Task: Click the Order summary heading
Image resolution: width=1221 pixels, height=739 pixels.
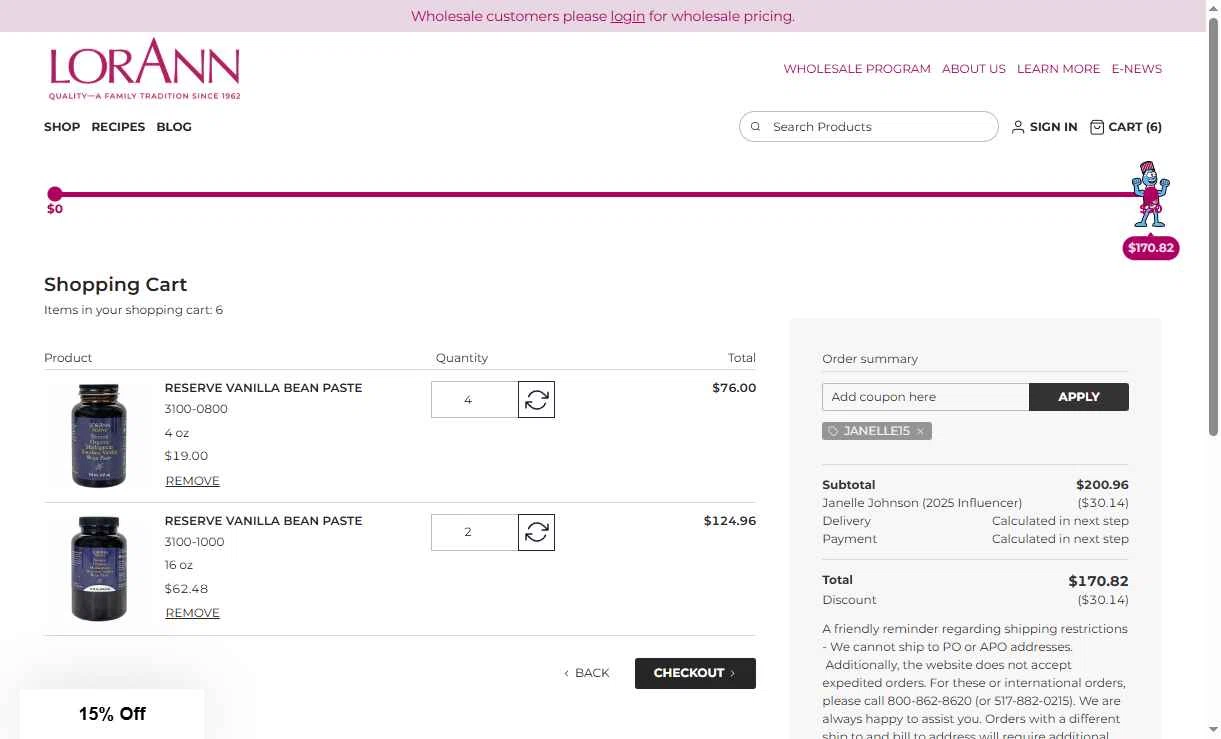Action: (x=870, y=359)
